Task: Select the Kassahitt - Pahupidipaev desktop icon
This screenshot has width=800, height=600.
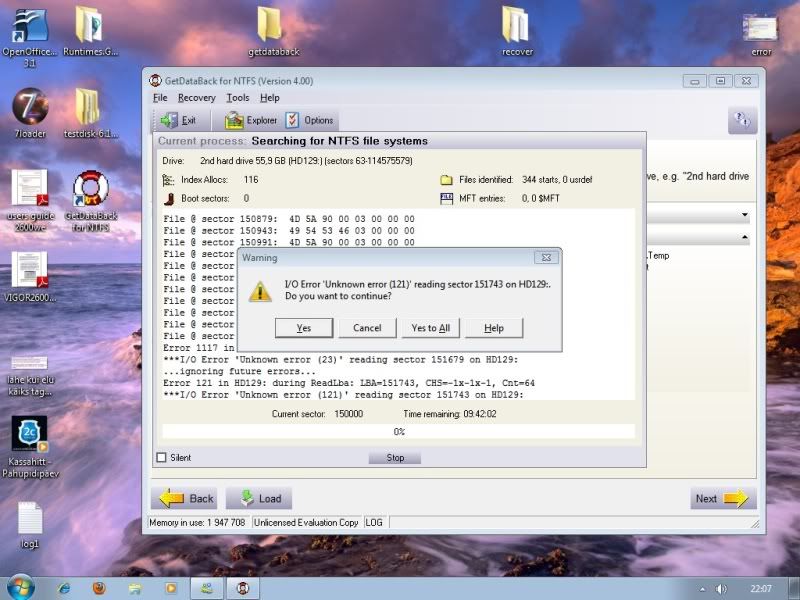Action: pos(30,447)
